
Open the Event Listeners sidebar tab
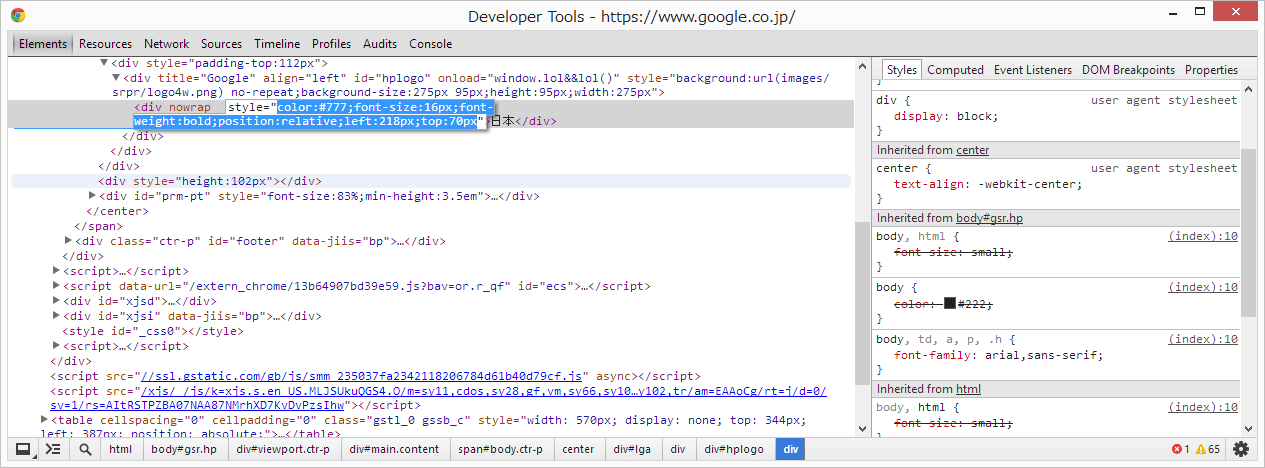pos(1032,70)
